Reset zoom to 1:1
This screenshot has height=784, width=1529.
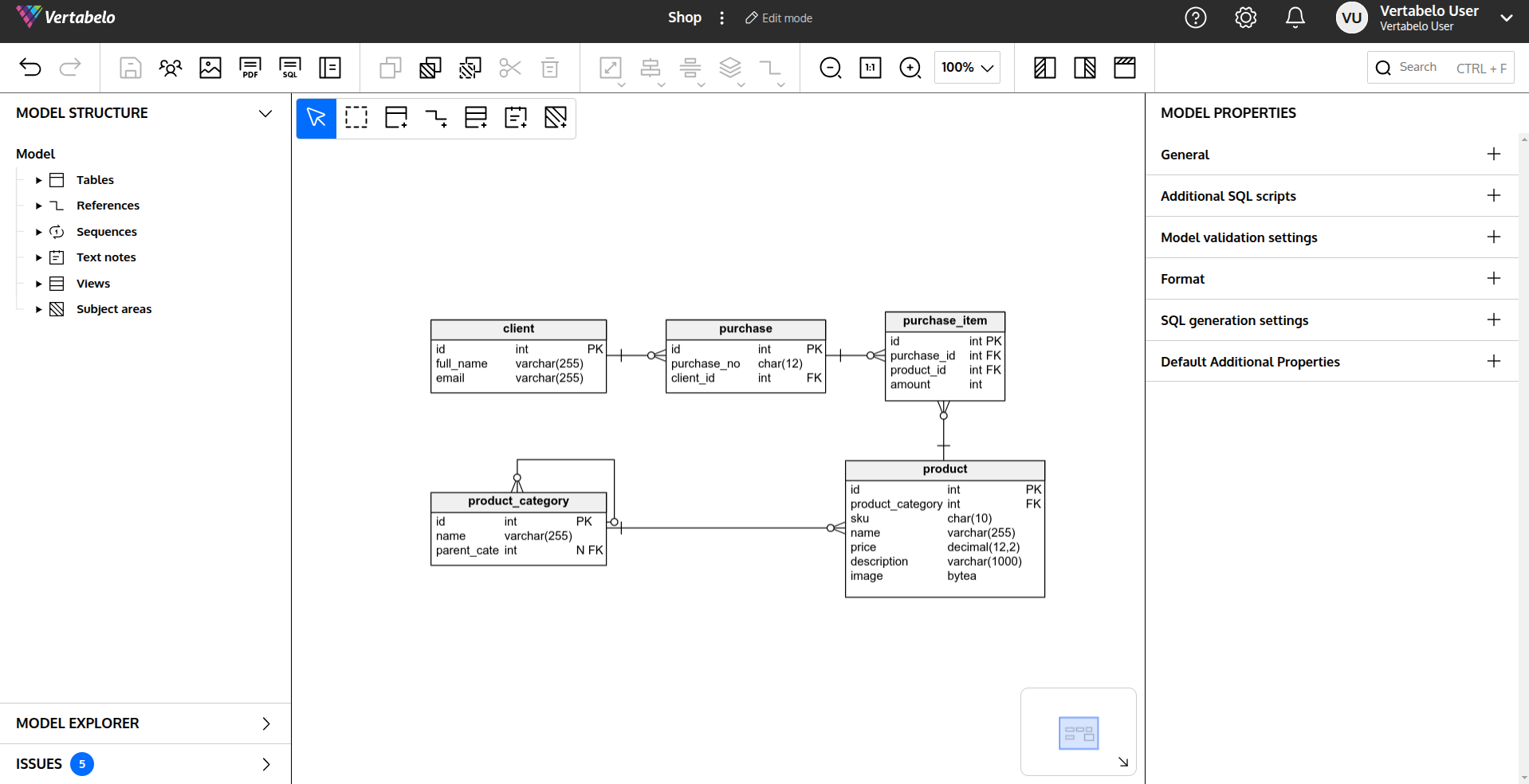(x=870, y=68)
